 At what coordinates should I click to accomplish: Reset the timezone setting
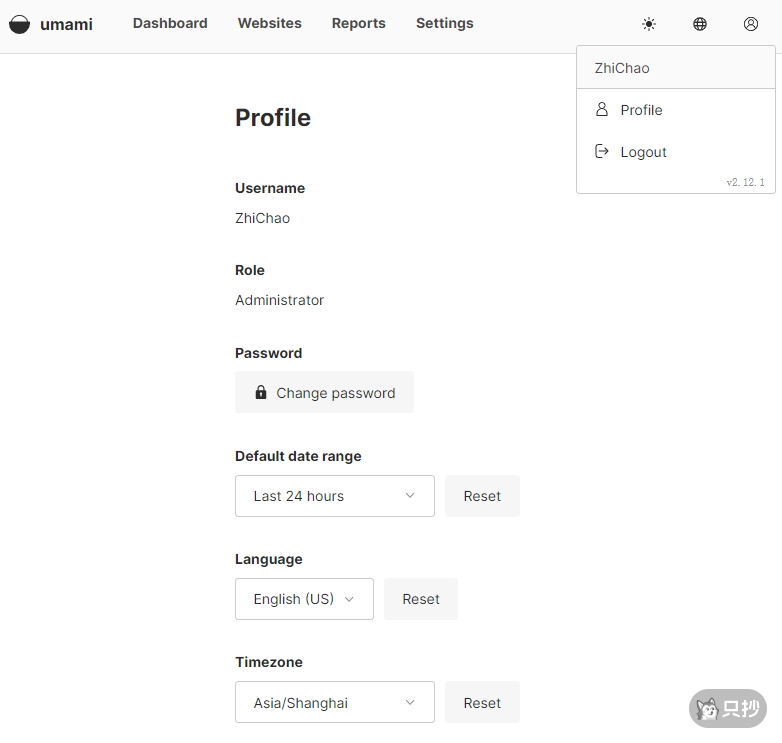482,703
